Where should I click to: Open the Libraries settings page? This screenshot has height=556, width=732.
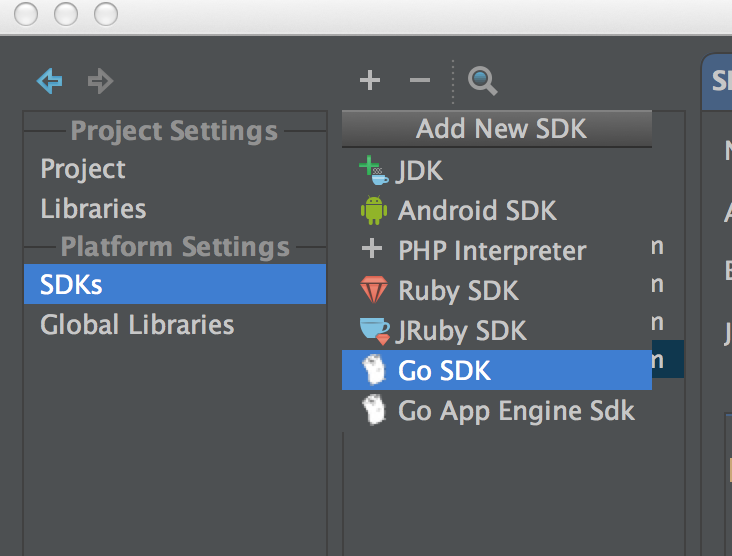coord(175,208)
